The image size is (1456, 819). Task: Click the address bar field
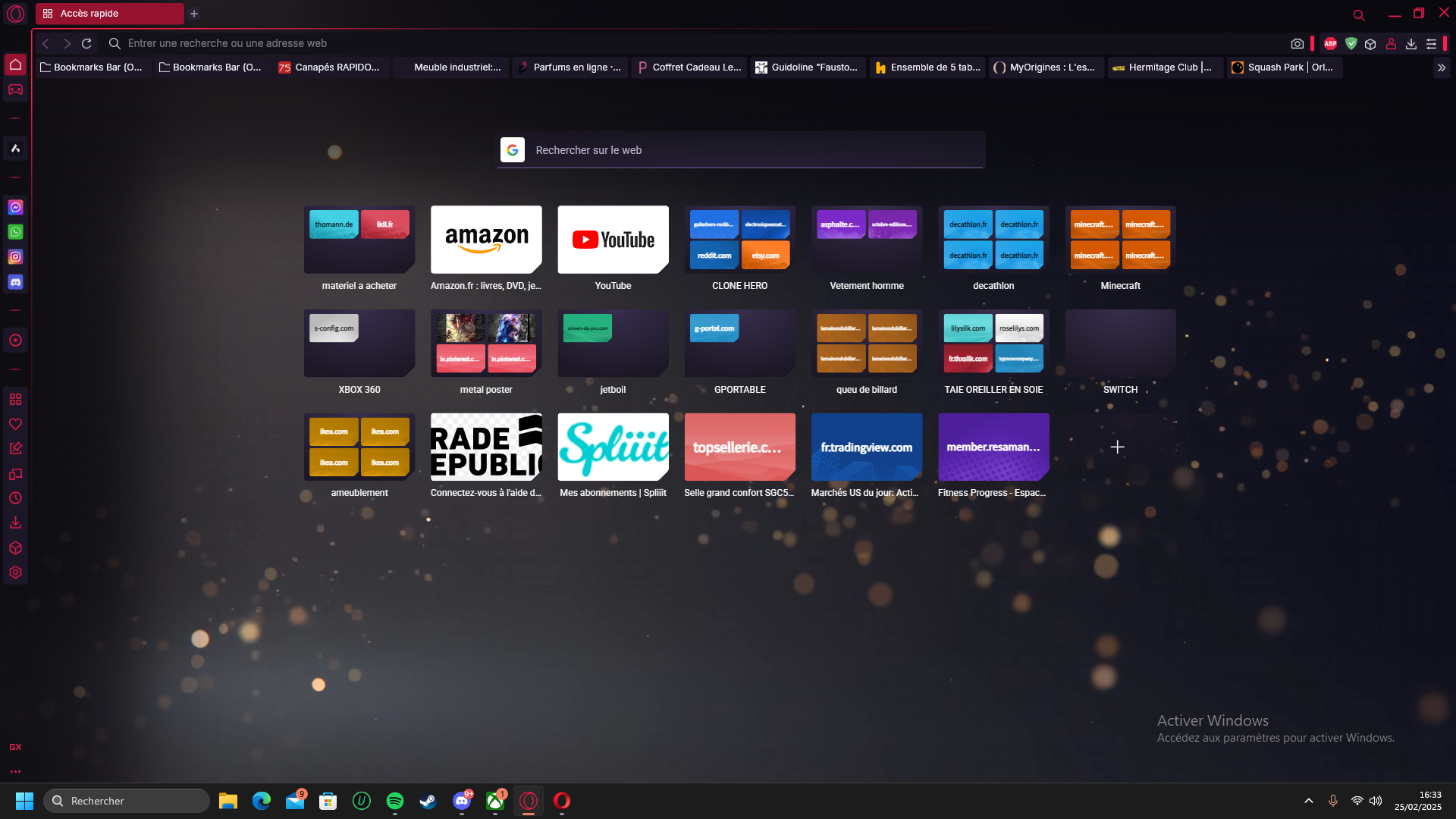coord(694,44)
